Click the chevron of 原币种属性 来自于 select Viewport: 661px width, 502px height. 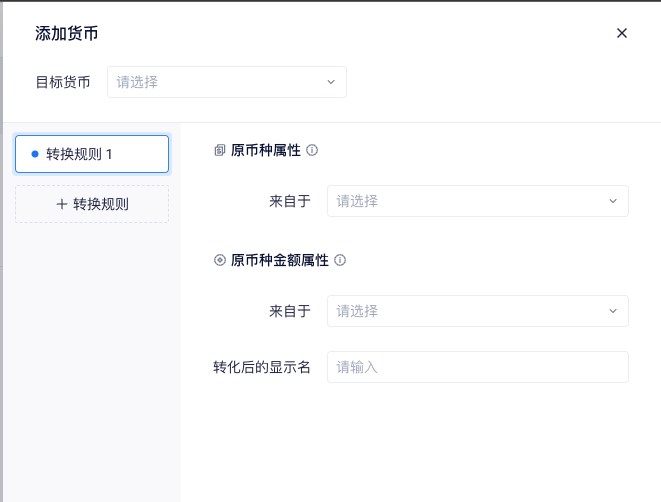[x=613, y=201]
